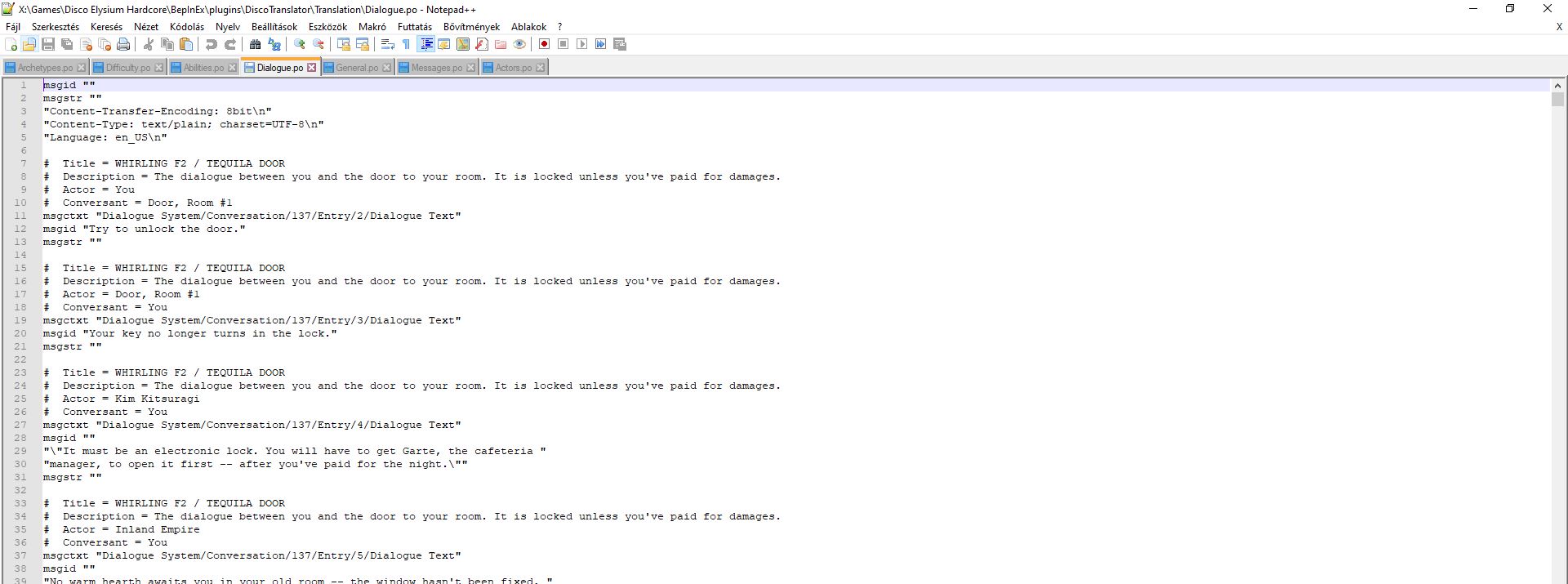This screenshot has width=1568, height=584.
Task: Expand the Bővítmények menu
Action: click(x=471, y=26)
